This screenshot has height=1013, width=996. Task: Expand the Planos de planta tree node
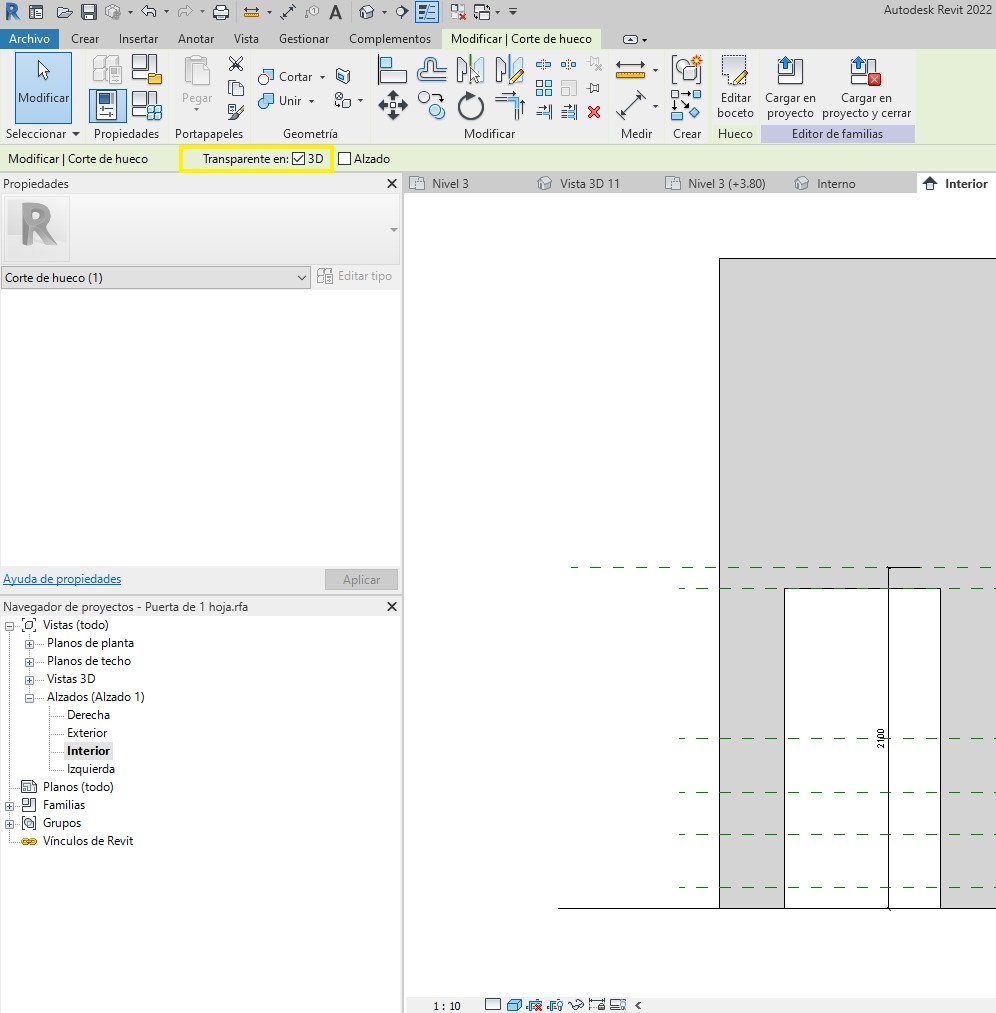click(29, 644)
